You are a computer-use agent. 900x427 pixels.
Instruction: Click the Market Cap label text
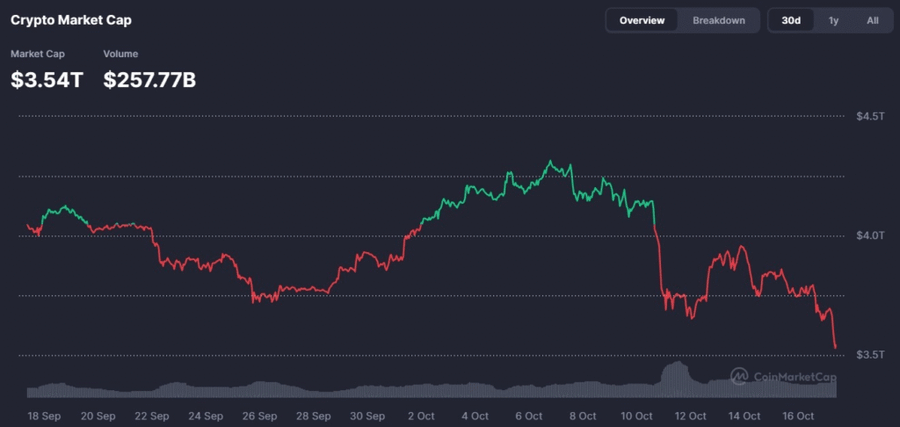click(x=36, y=54)
